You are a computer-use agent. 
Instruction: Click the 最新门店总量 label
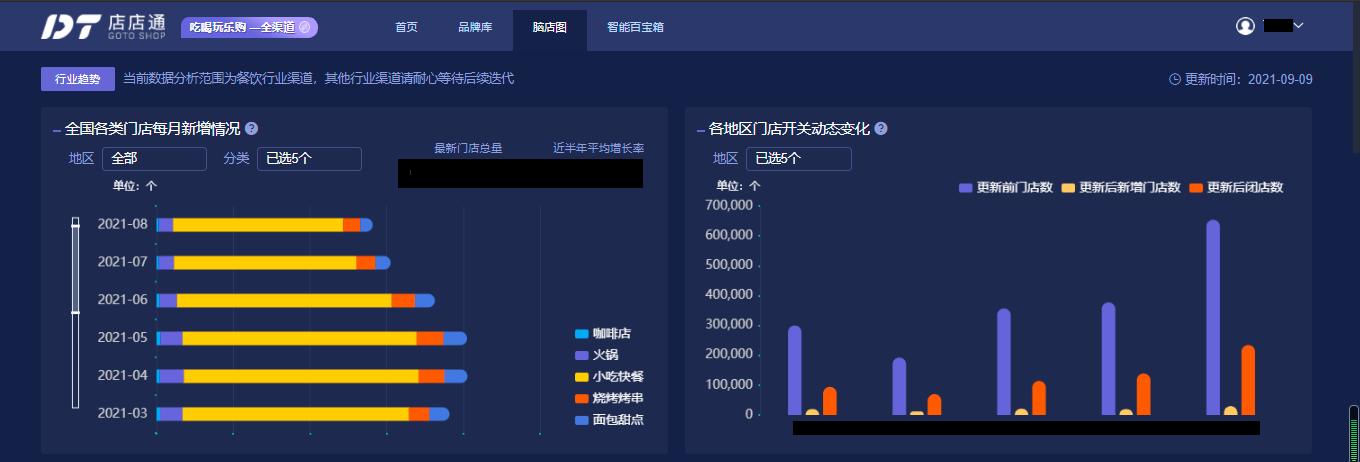click(468, 148)
